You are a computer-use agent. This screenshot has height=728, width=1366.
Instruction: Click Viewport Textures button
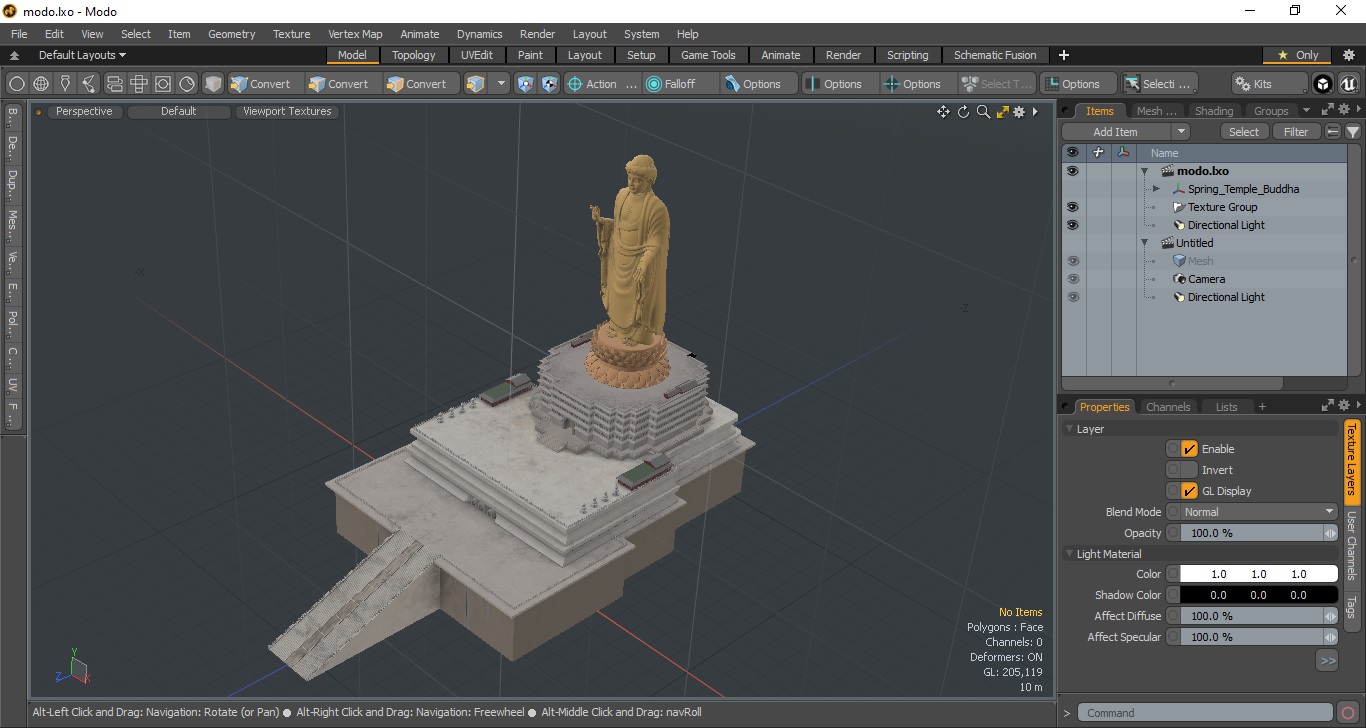[x=287, y=112]
